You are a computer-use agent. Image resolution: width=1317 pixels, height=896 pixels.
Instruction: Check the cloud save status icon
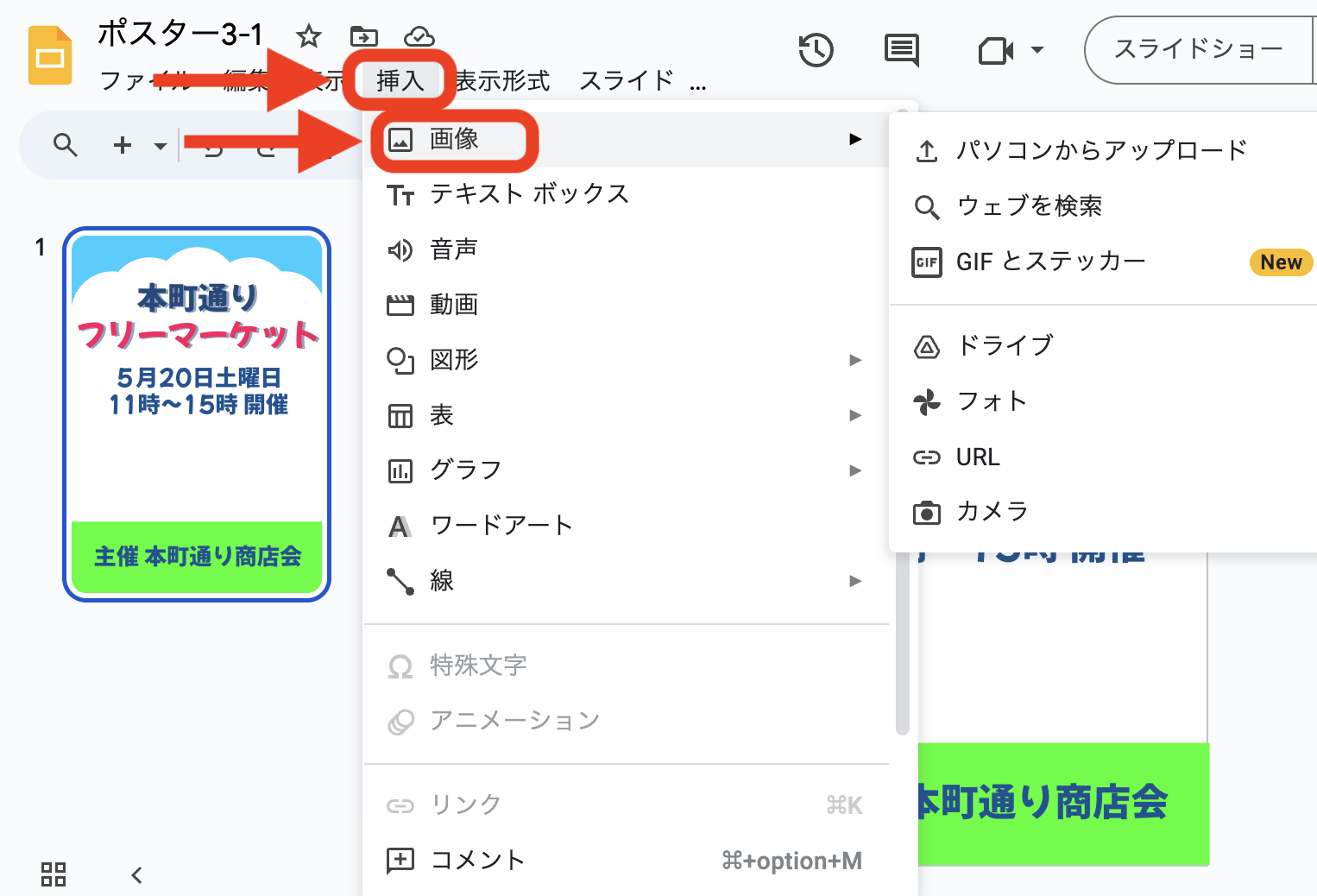(419, 36)
